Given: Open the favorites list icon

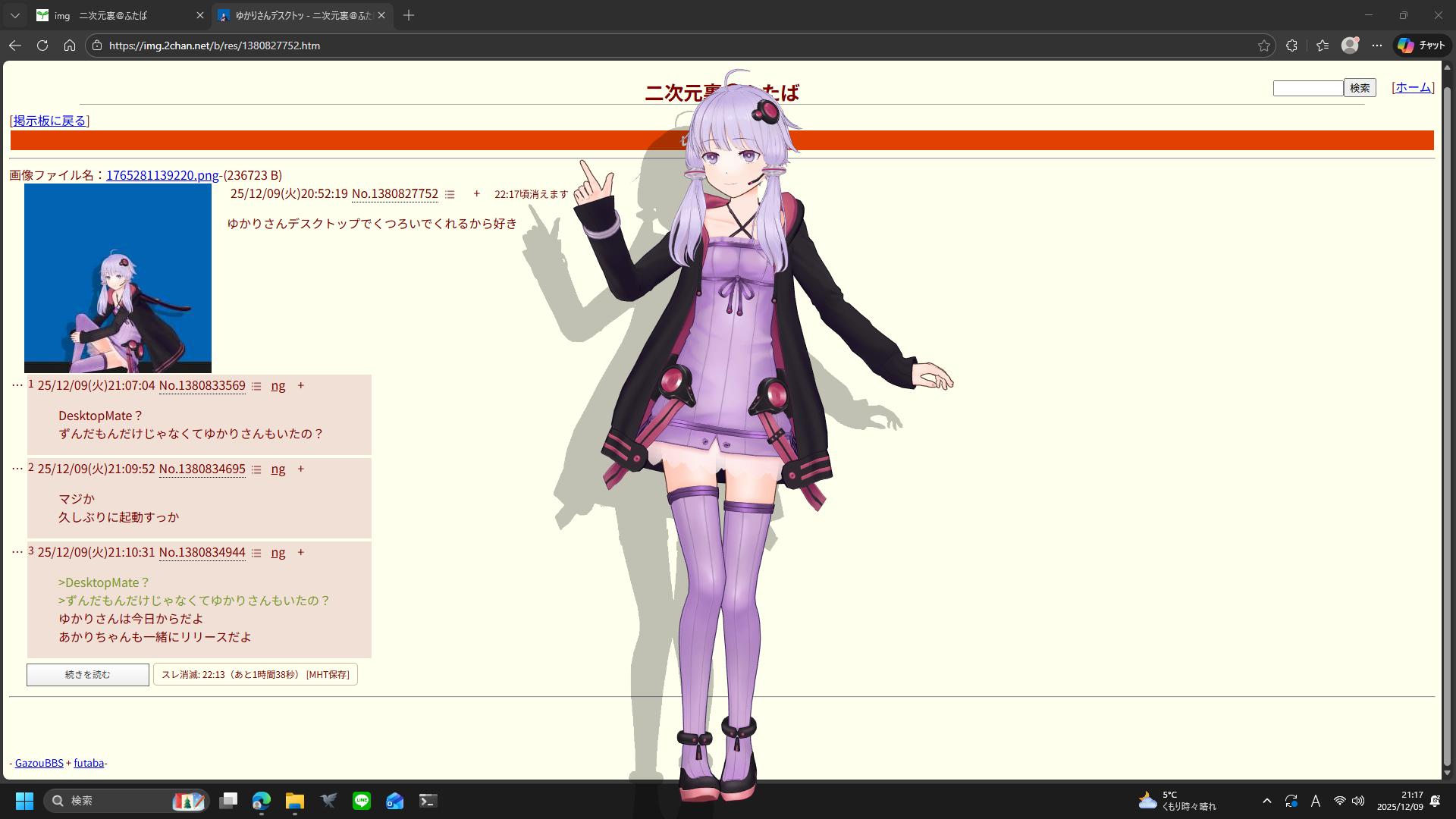Looking at the screenshot, I should coord(1323,45).
